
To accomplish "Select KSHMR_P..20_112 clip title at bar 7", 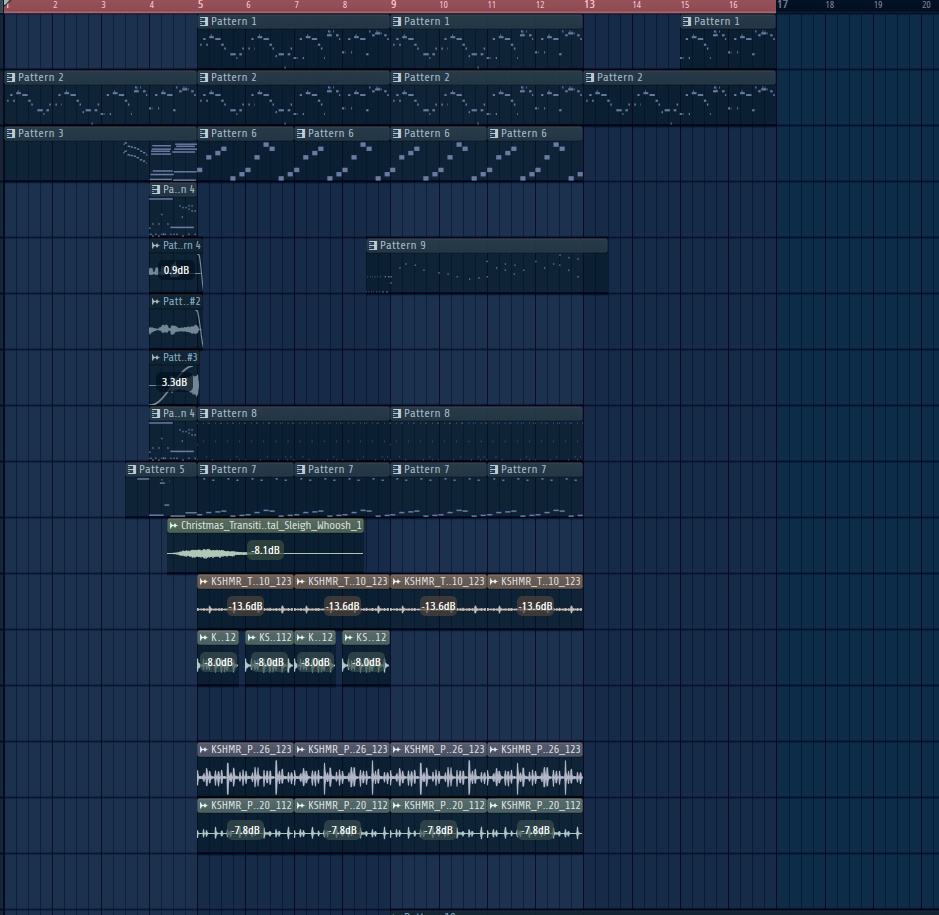I will (x=347, y=805).
